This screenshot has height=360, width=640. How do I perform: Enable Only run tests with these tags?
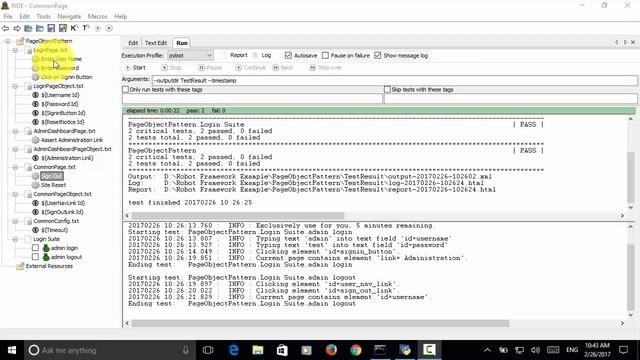(125, 89)
